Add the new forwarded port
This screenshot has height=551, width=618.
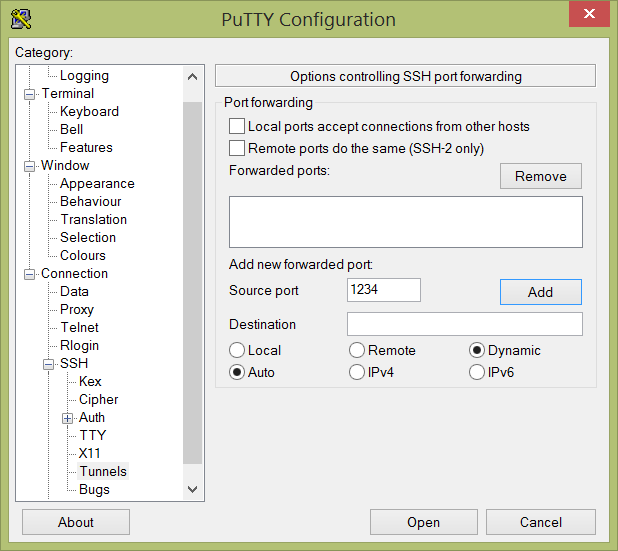541,292
